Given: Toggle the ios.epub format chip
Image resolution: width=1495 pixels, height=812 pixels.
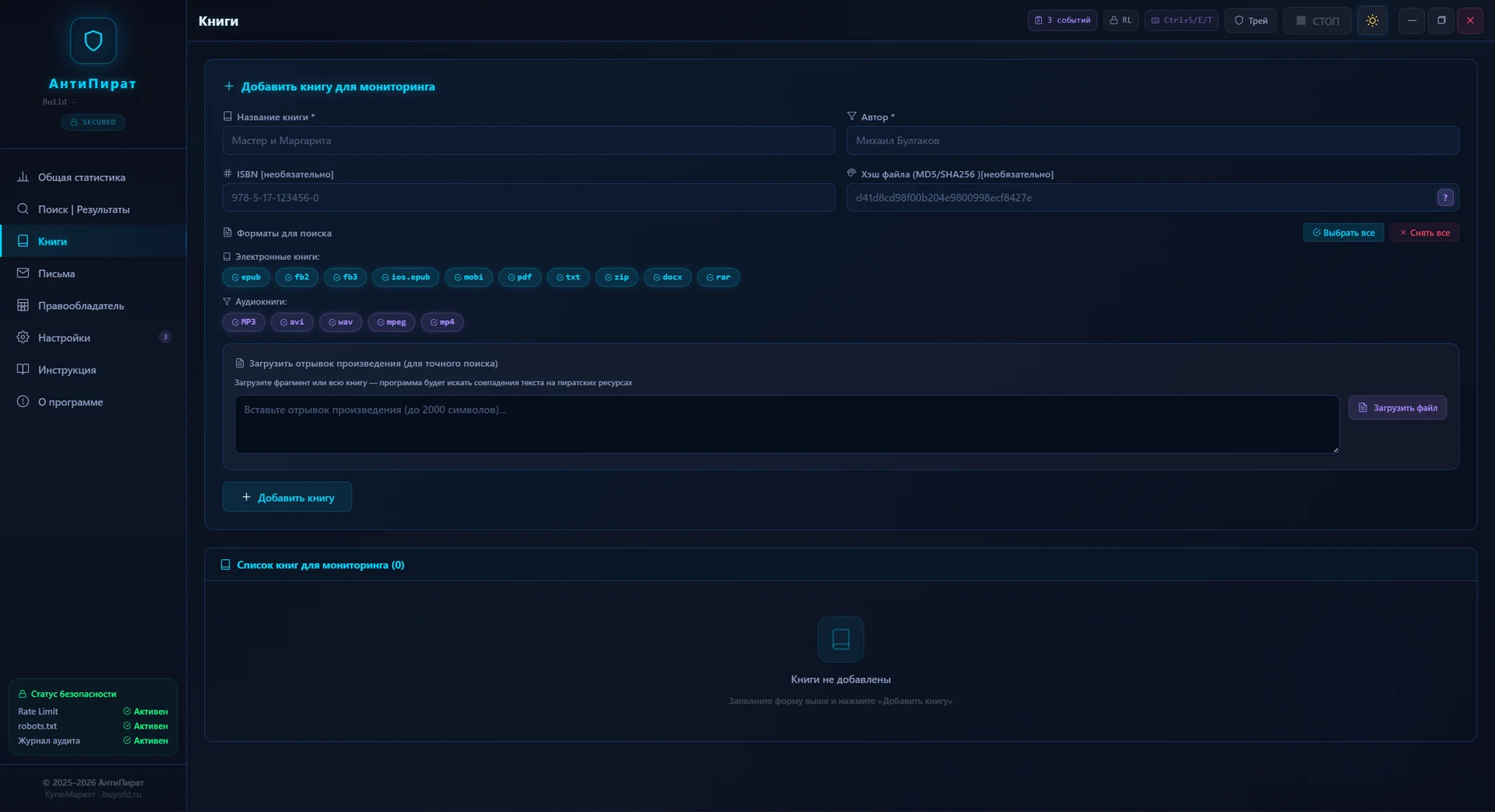Looking at the screenshot, I should point(406,277).
